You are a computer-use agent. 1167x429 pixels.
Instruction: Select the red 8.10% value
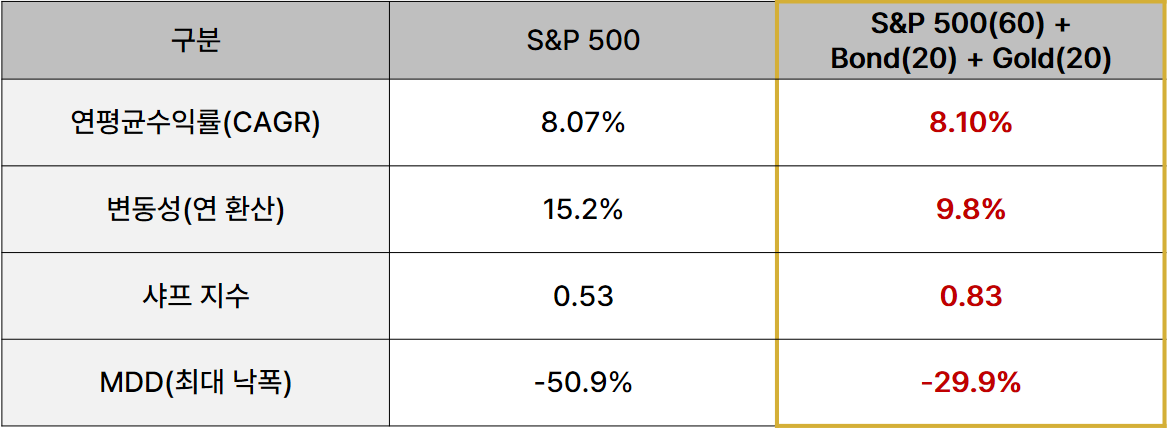[x=971, y=123]
